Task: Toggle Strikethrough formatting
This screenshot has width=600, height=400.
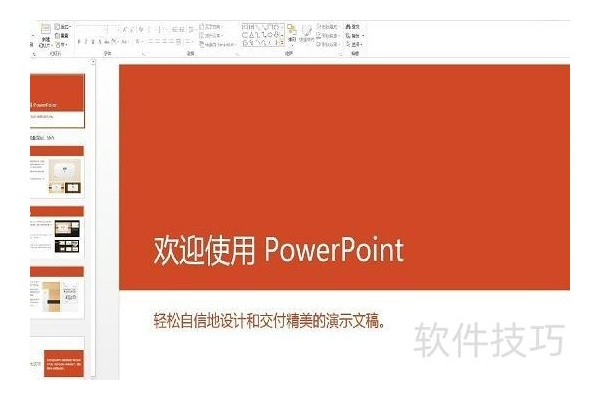Action: coord(107,42)
